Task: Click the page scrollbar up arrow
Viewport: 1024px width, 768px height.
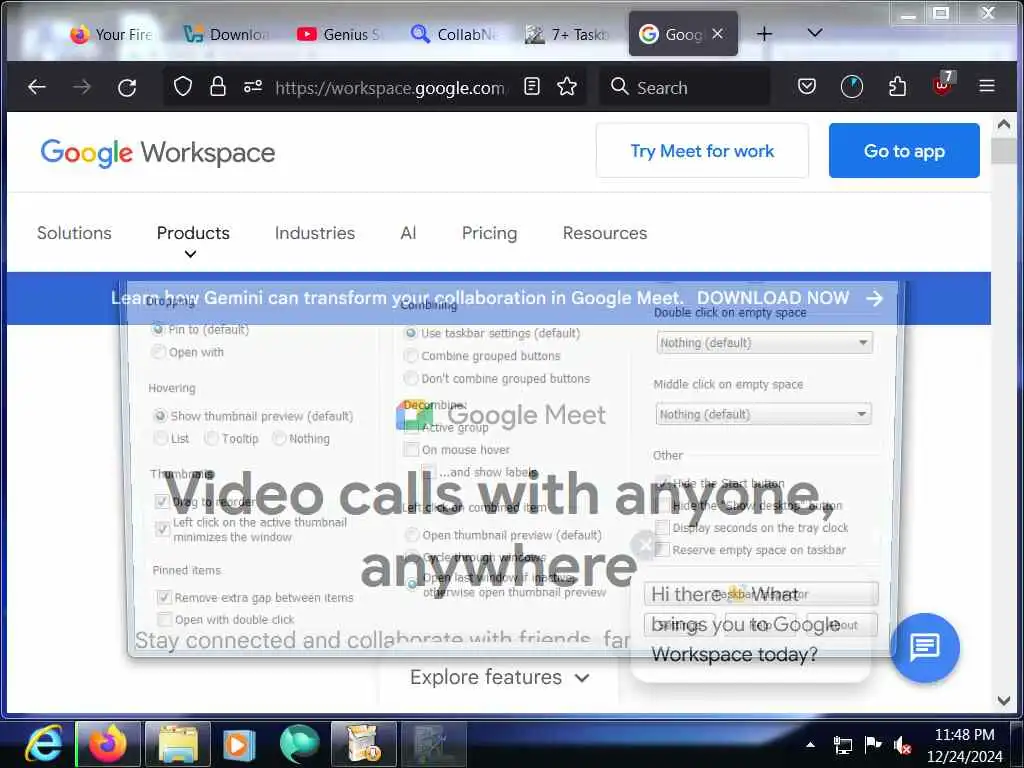Action: tap(1004, 123)
